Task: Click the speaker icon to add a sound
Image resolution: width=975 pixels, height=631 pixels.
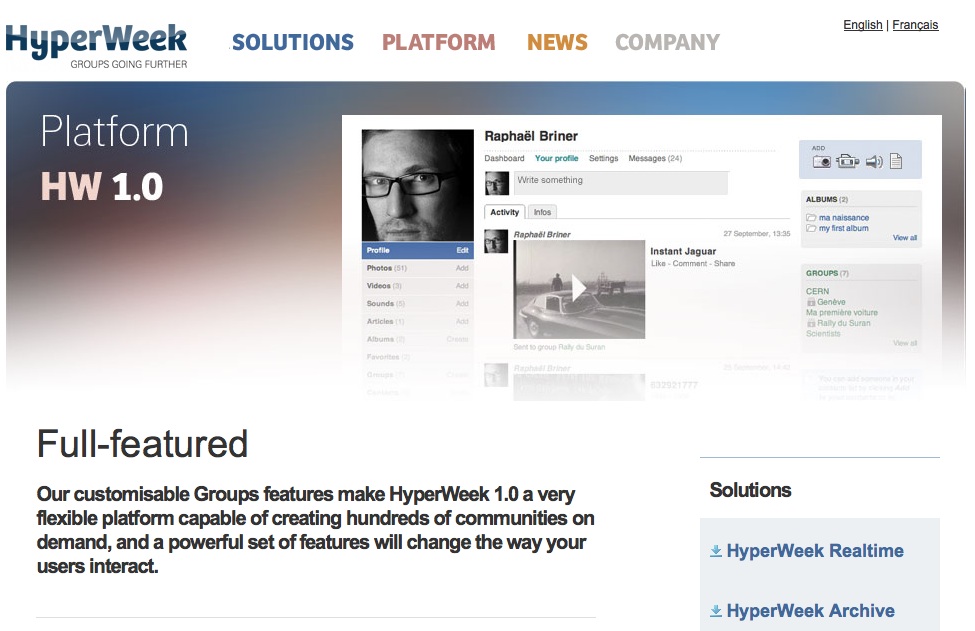Action: click(x=874, y=162)
